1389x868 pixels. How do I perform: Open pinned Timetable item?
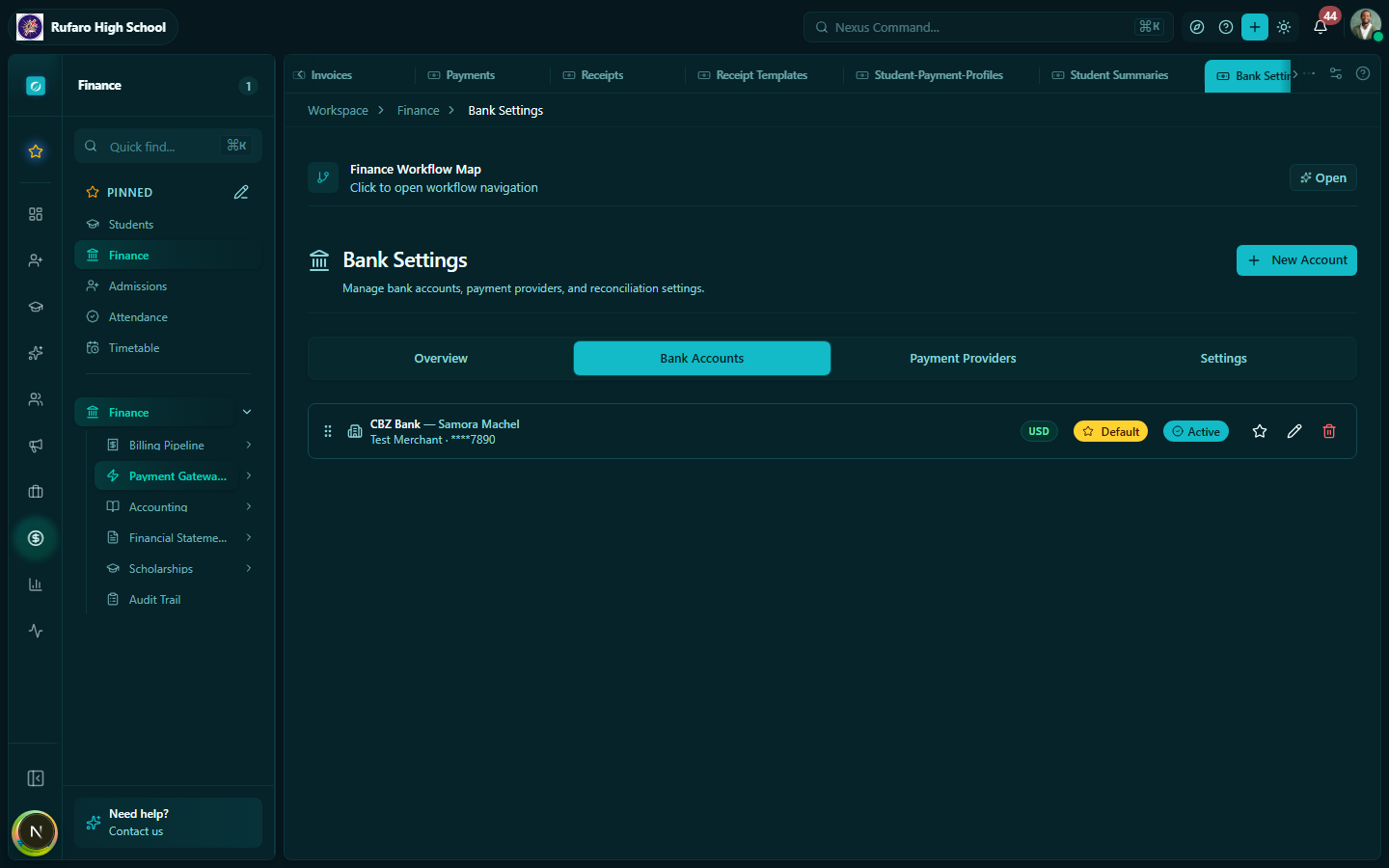tap(168, 348)
